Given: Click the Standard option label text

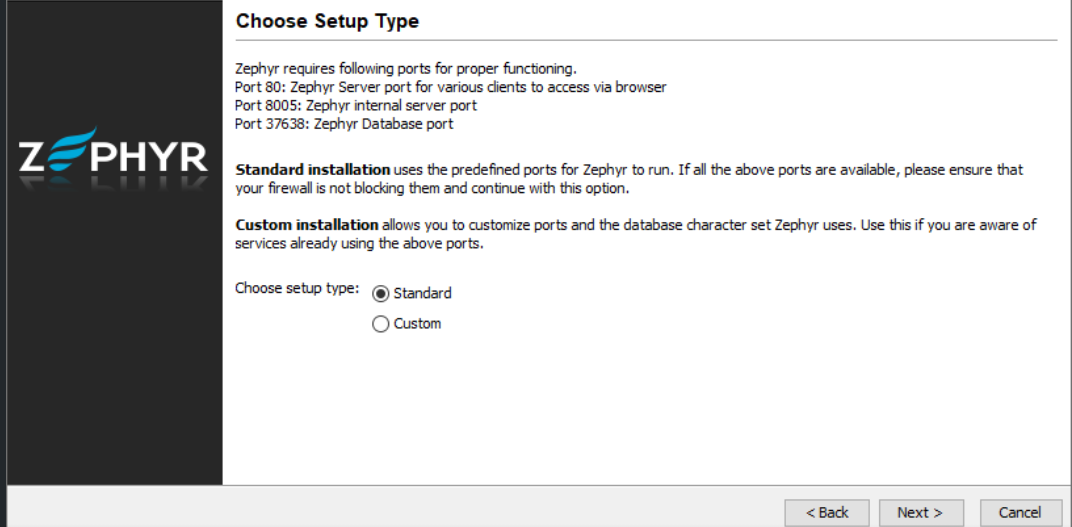Looking at the screenshot, I should [422, 294].
